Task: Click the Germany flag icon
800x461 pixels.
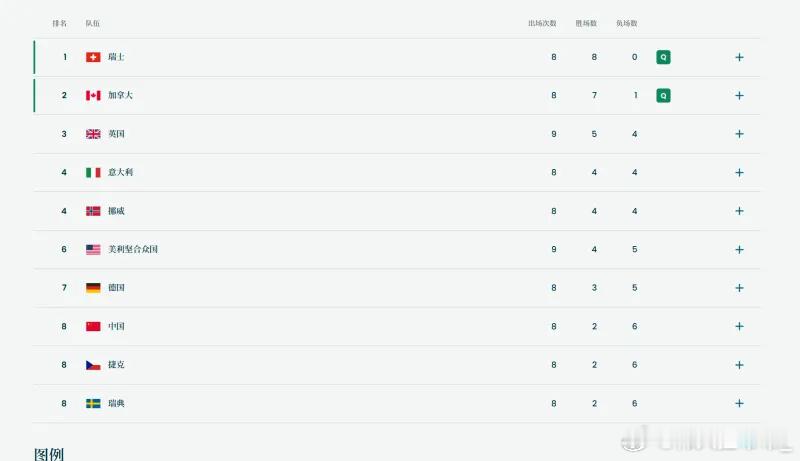Action: click(x=93, y=288)
